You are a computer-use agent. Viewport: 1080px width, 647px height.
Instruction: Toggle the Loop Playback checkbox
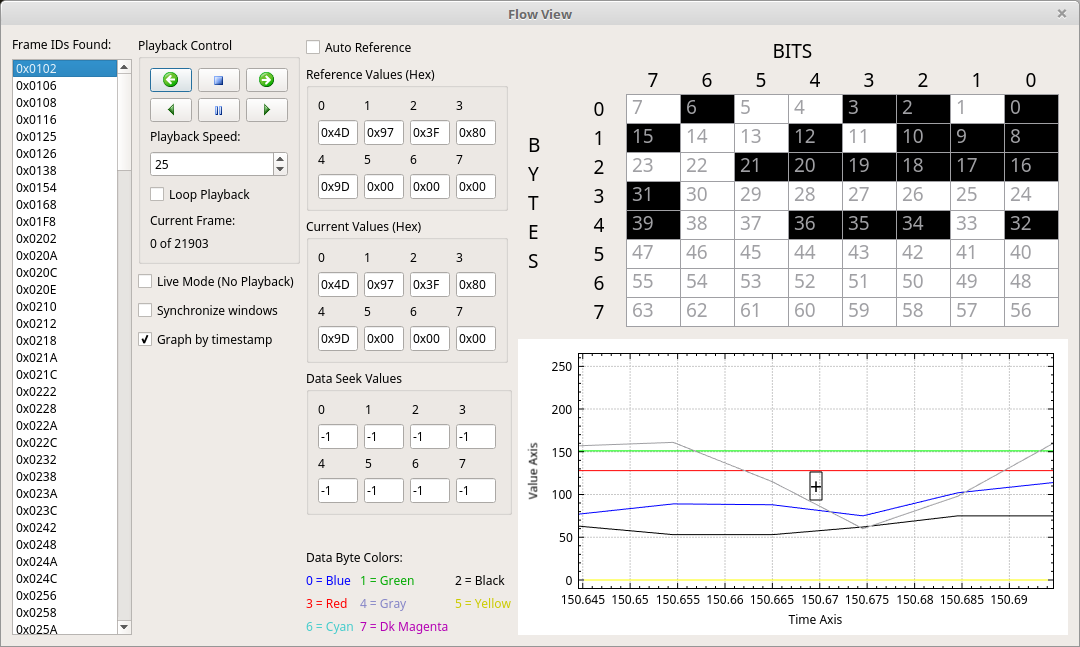[x=157, y=194]
